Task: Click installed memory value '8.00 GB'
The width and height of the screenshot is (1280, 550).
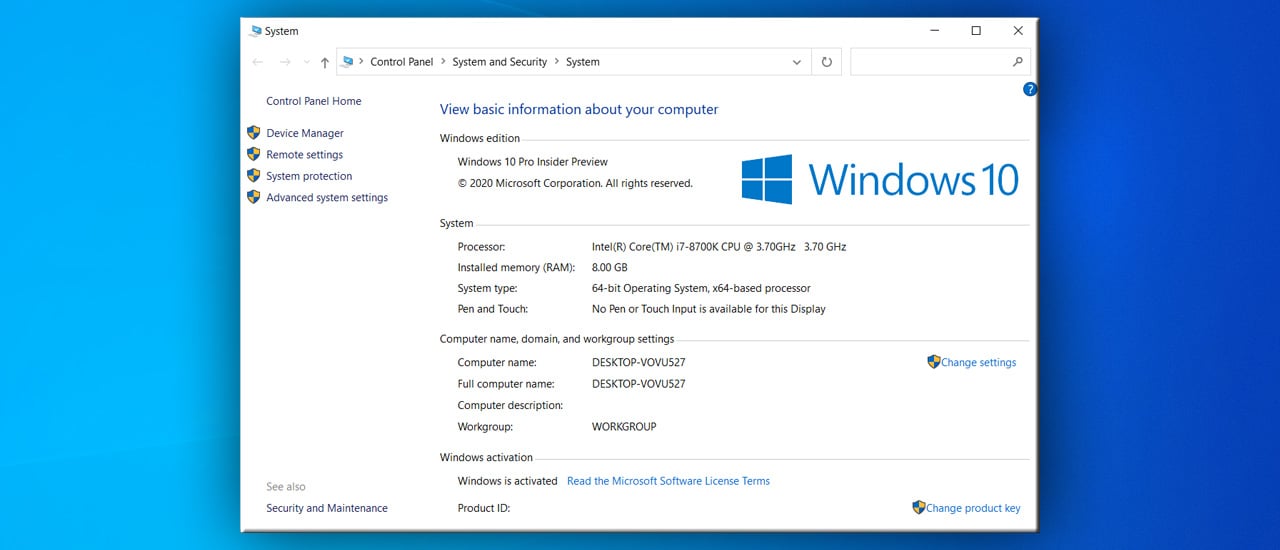Action: (610, 268)
